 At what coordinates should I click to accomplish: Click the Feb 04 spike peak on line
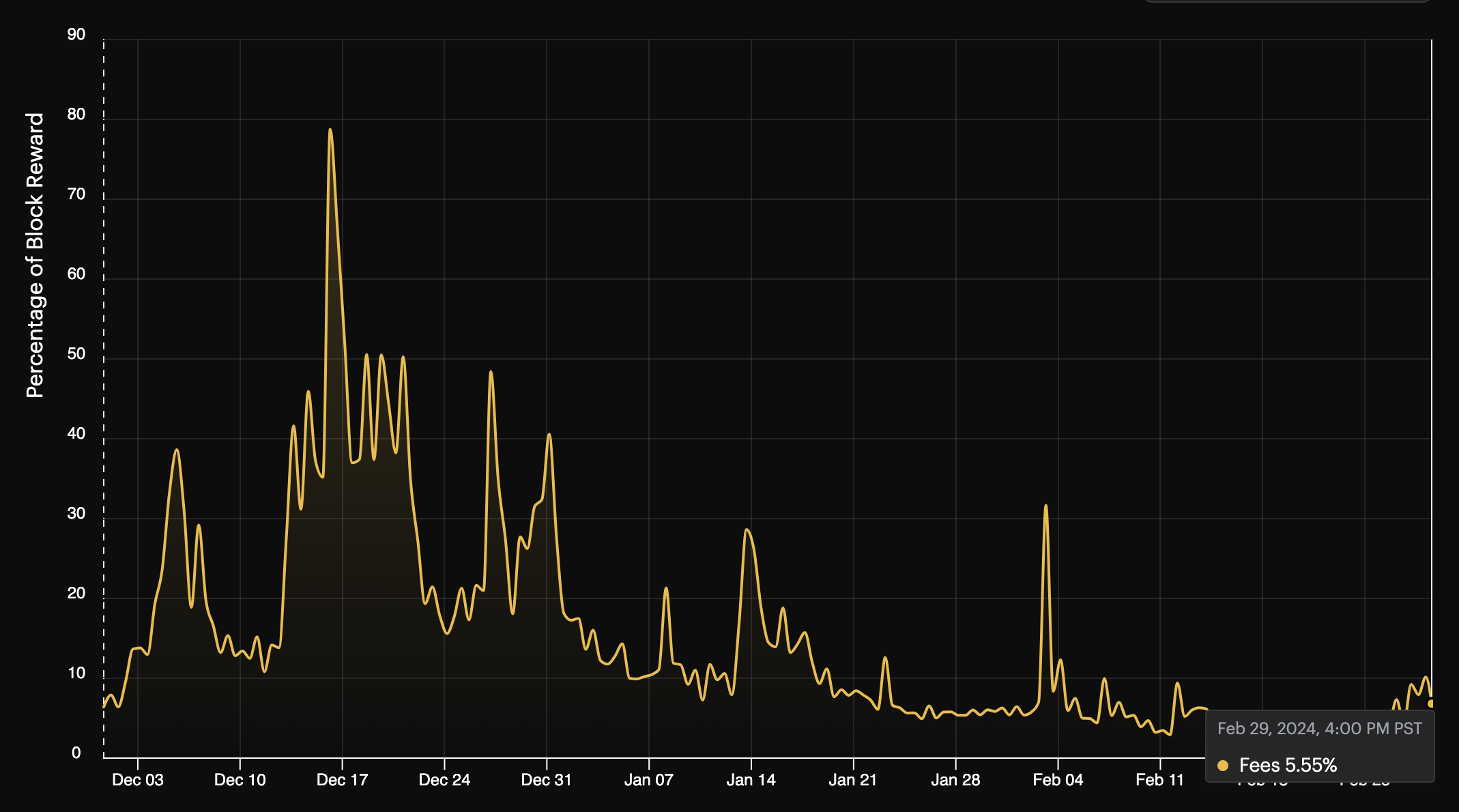tap(1045, 506)
